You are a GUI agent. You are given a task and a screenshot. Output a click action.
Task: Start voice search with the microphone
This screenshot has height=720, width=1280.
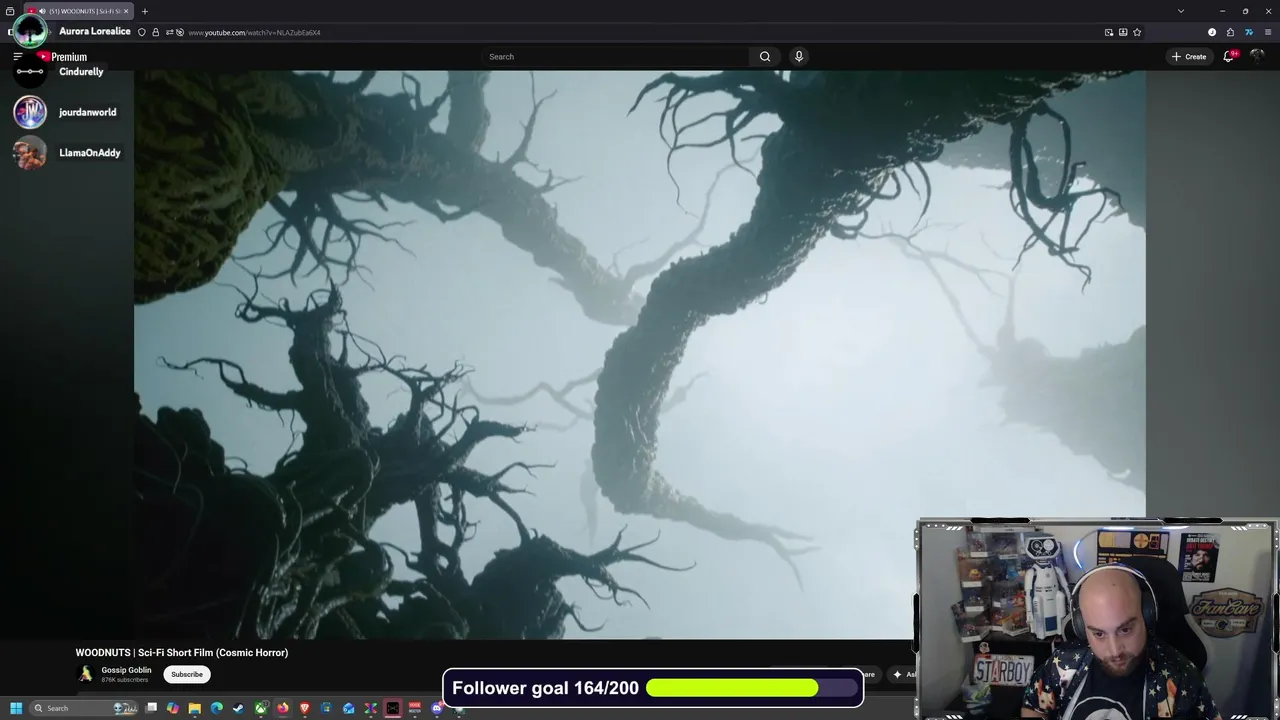point(799,57)
